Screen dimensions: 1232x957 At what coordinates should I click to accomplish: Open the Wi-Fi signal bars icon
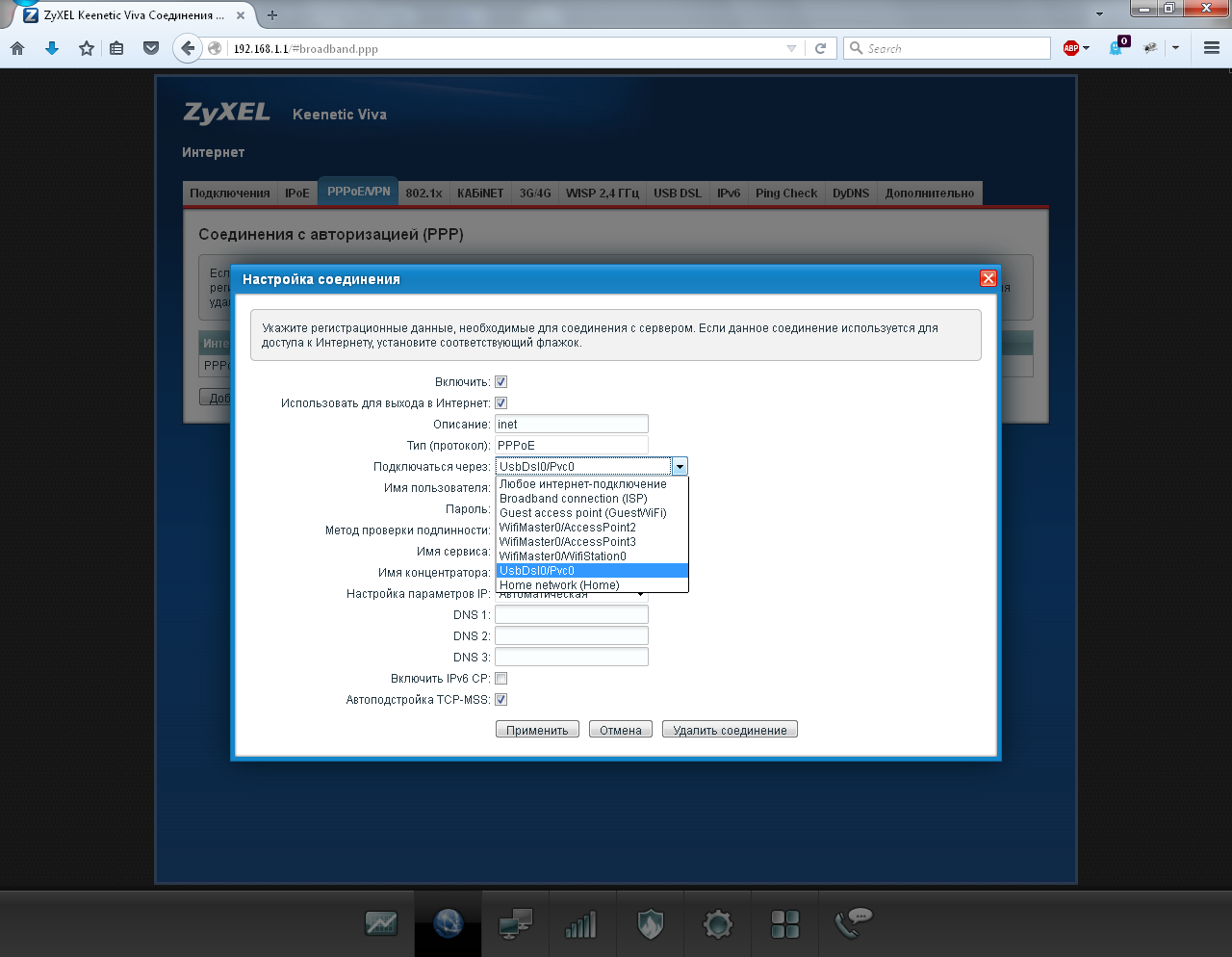coord(581,924)
